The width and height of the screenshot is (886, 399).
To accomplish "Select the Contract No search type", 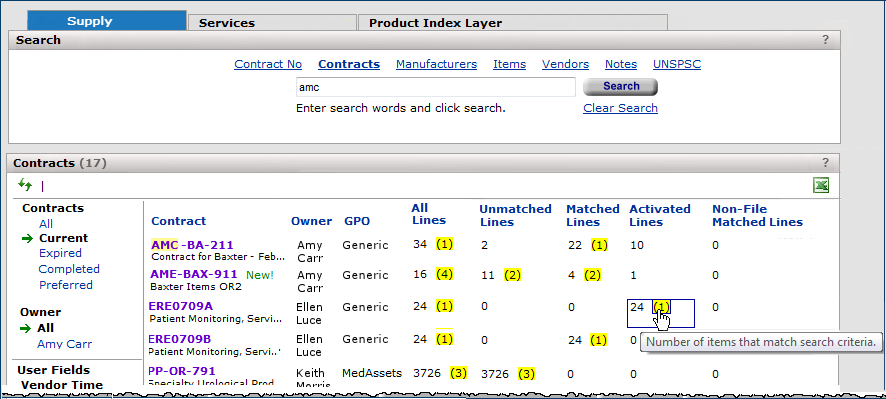I will tap(268, 64).
